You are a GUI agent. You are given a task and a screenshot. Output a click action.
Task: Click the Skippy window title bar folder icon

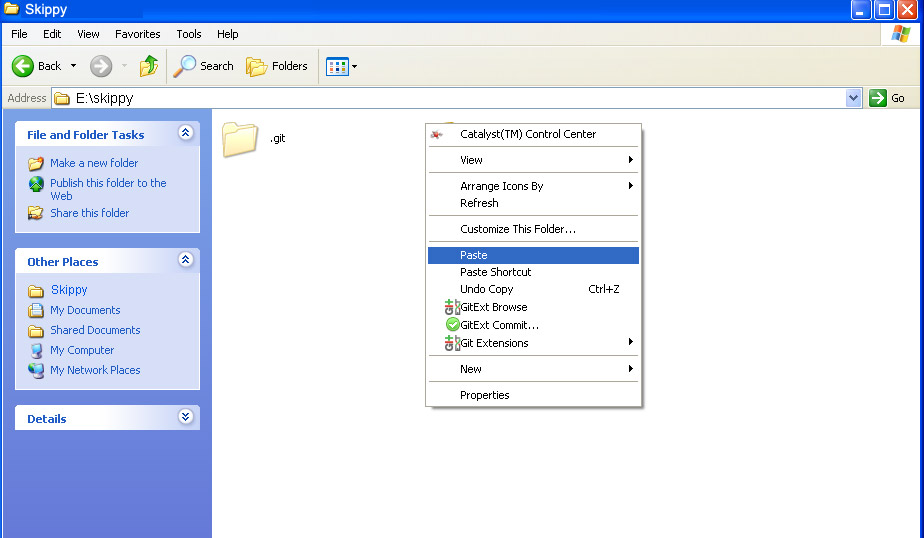11,8
